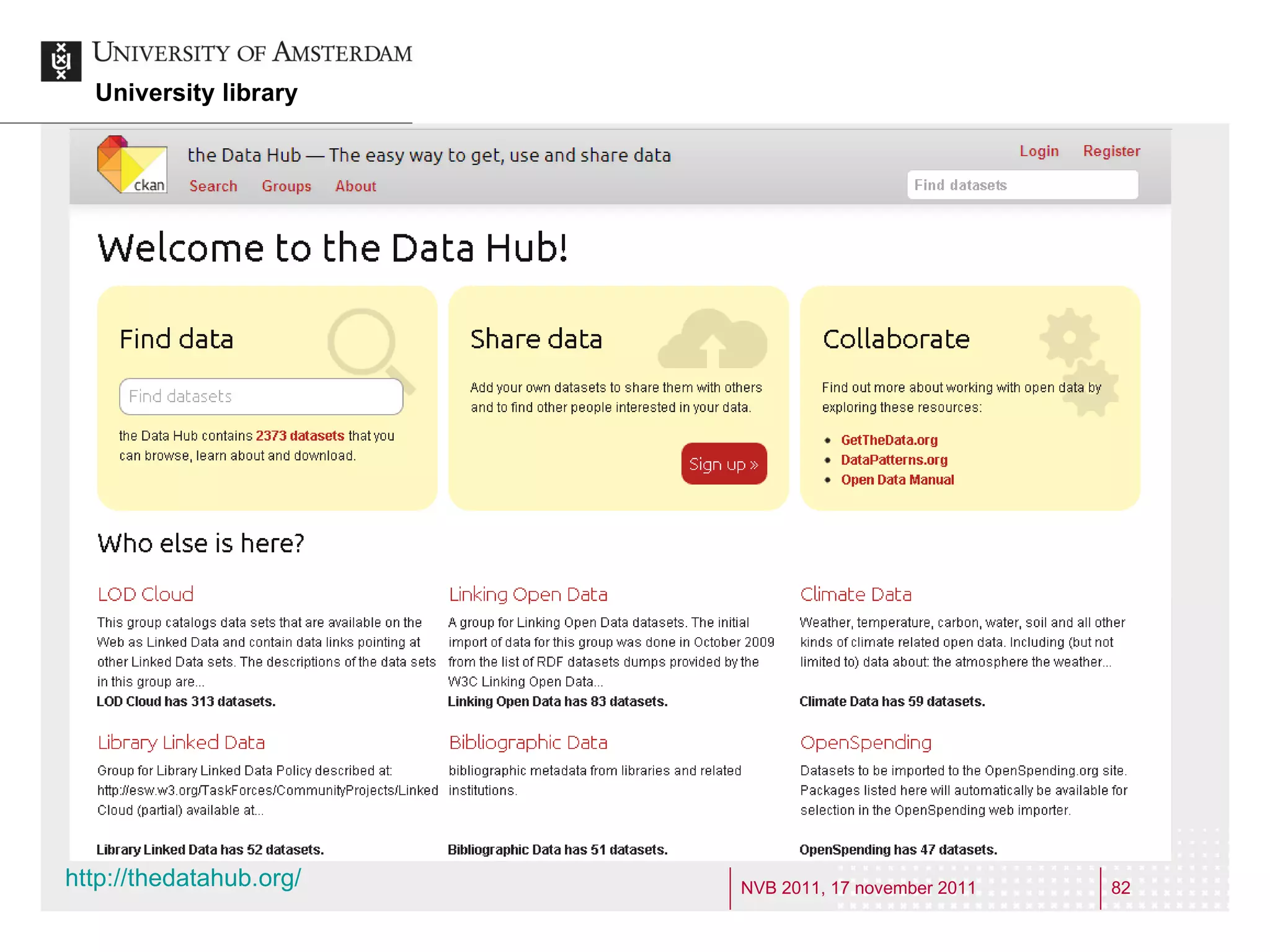This screenshot has height=952, width=1270.
Task: Open the Search menu item
Action: click(x=213, y=186)
